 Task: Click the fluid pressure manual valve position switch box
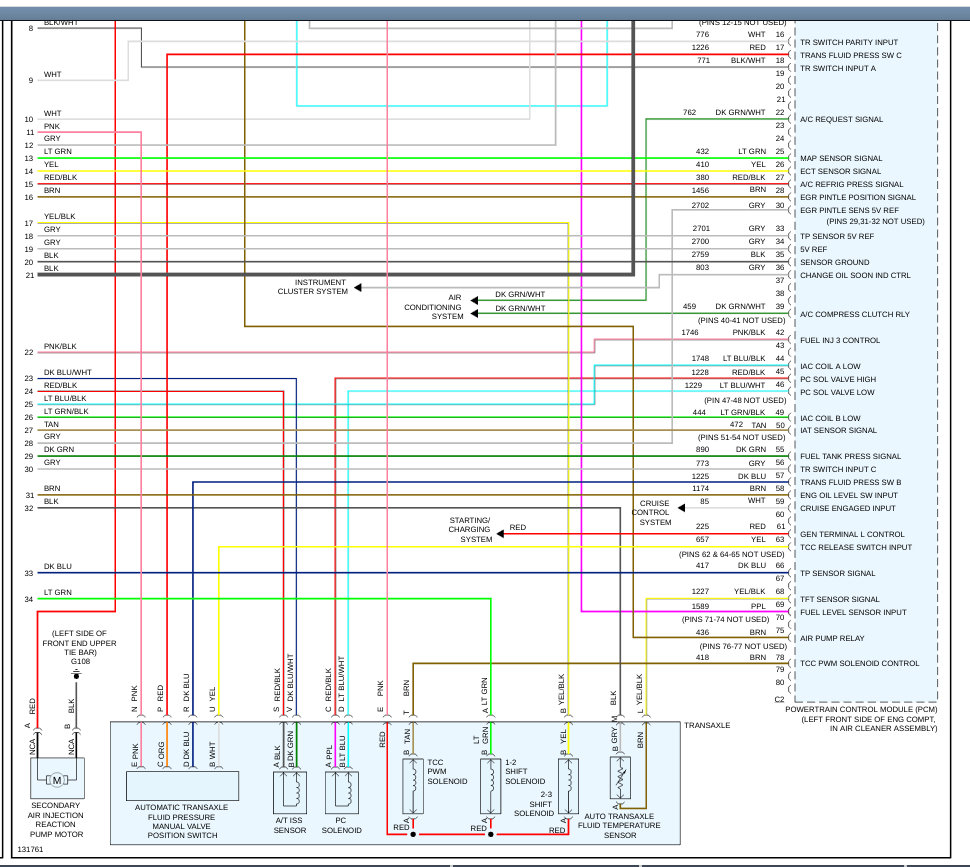pyautogui.click(x=182, y=786)
